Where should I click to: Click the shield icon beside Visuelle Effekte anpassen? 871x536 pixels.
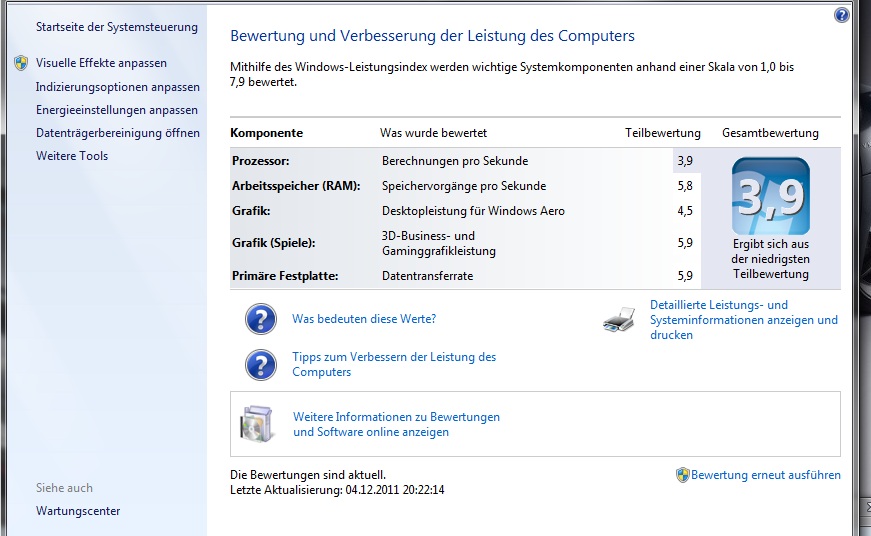click(x=21, y=63)
